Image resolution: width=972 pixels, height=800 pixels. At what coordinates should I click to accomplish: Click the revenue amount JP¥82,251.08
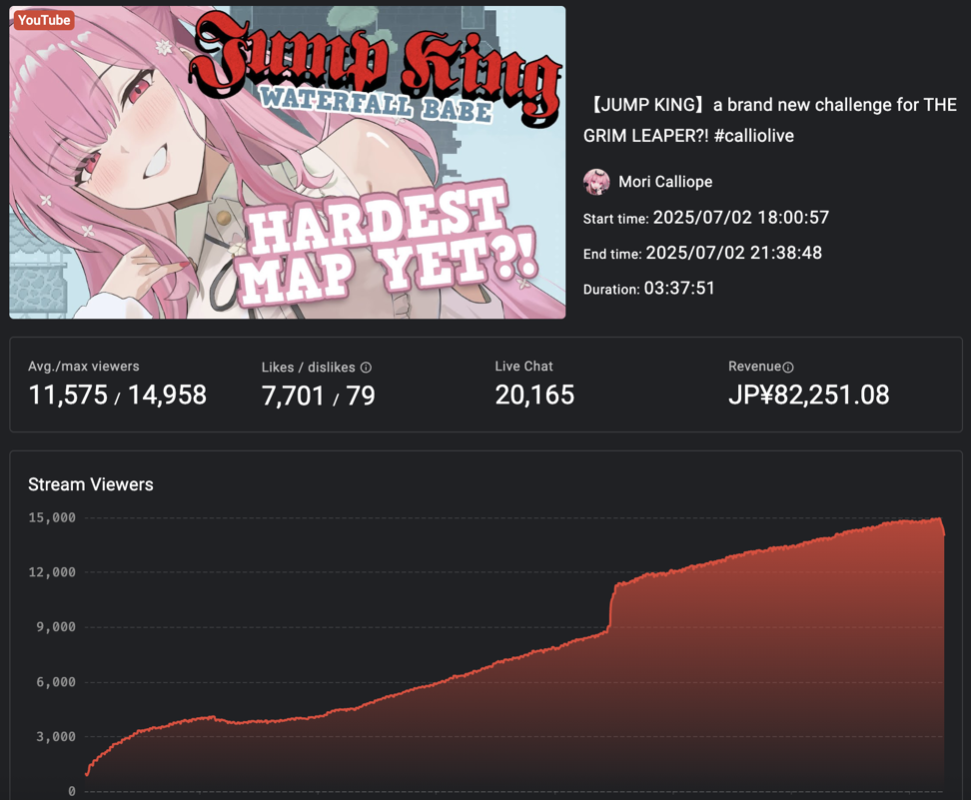pyautogui.click(x=809, y=395)
